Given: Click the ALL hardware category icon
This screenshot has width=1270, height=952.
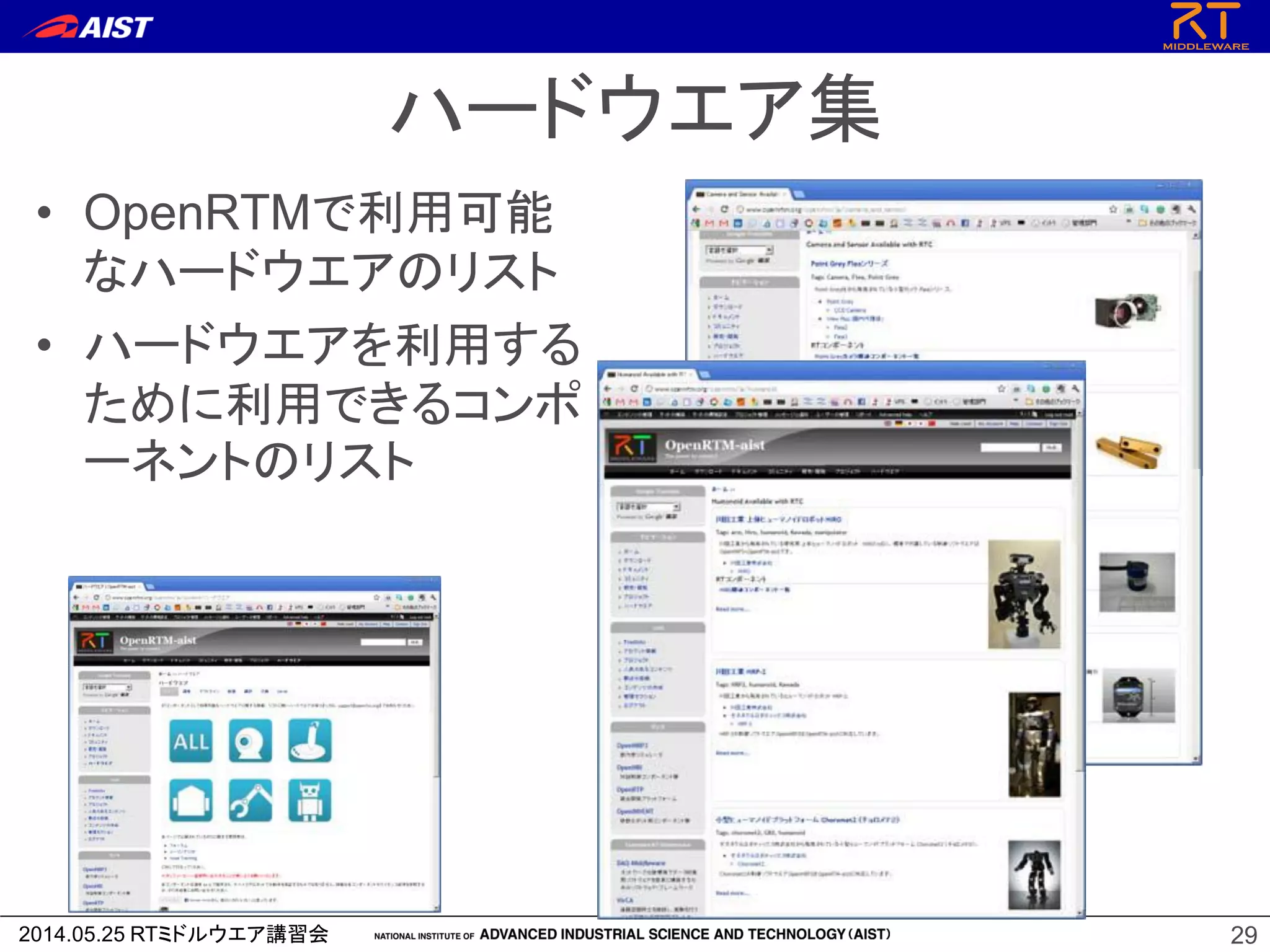Looking at the screenshot, I should [191, 741].
